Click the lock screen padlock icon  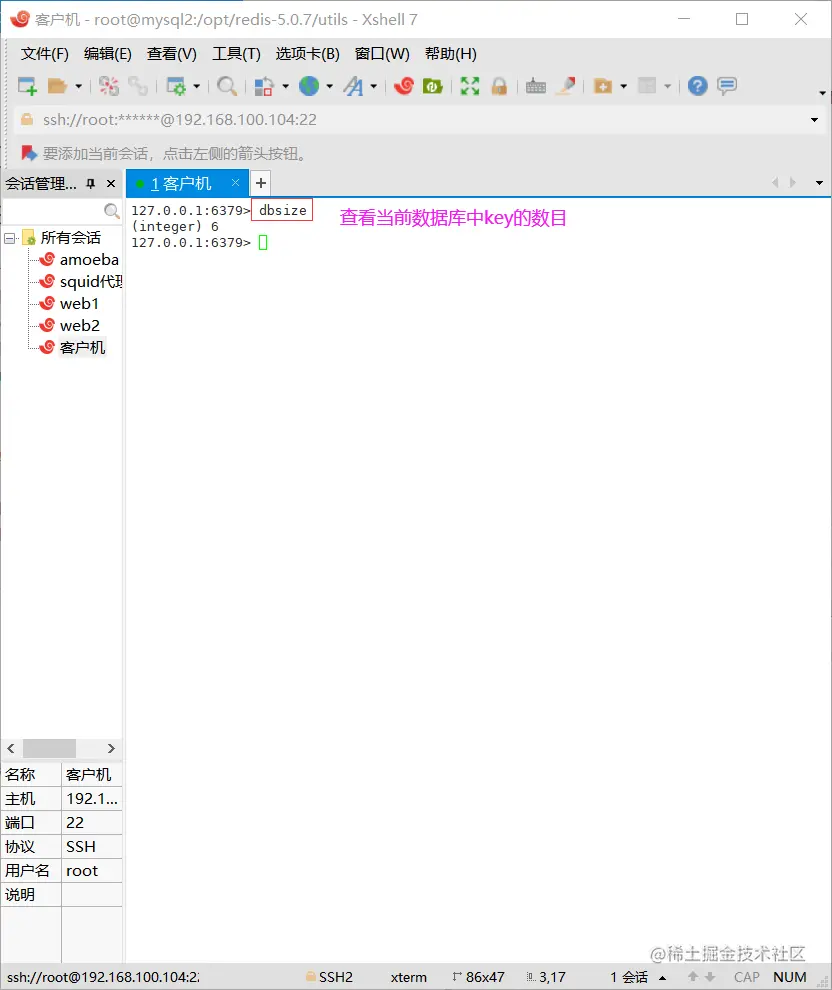coord(499,86)
